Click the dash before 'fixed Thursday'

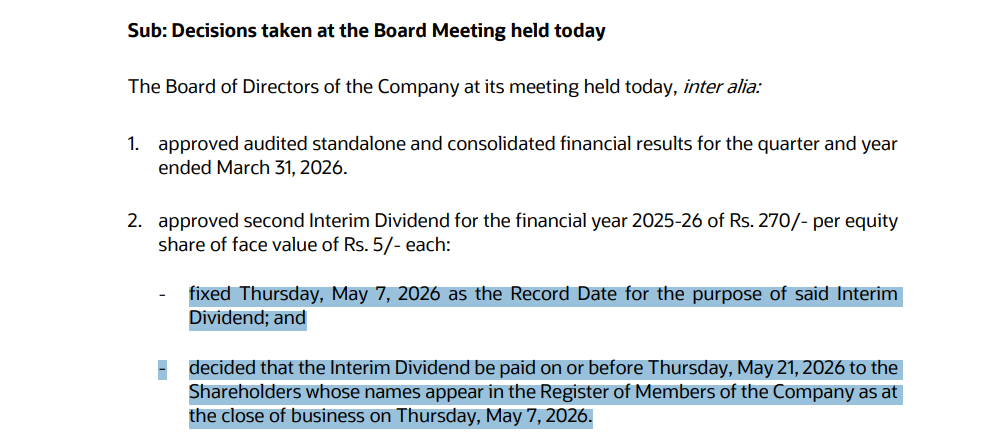[161, 296]
